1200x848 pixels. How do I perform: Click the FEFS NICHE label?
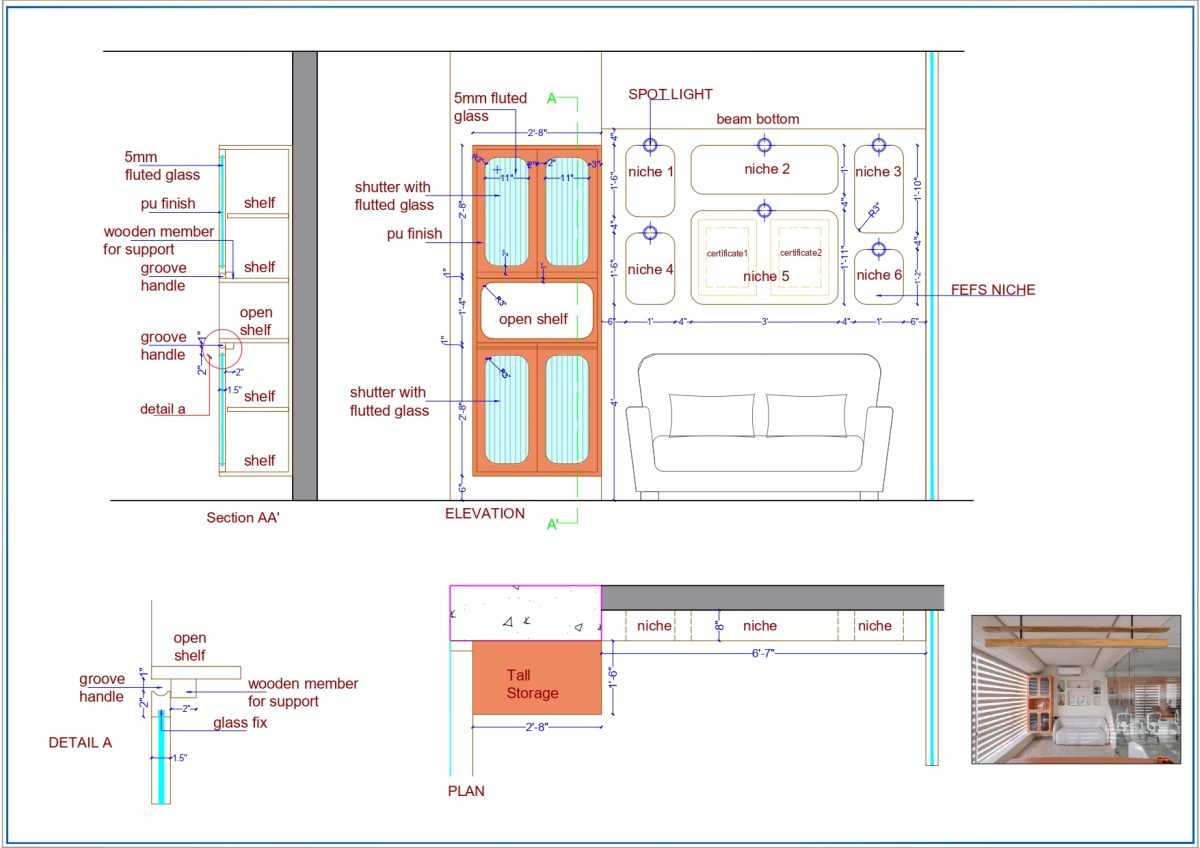[x=993, y=290]
